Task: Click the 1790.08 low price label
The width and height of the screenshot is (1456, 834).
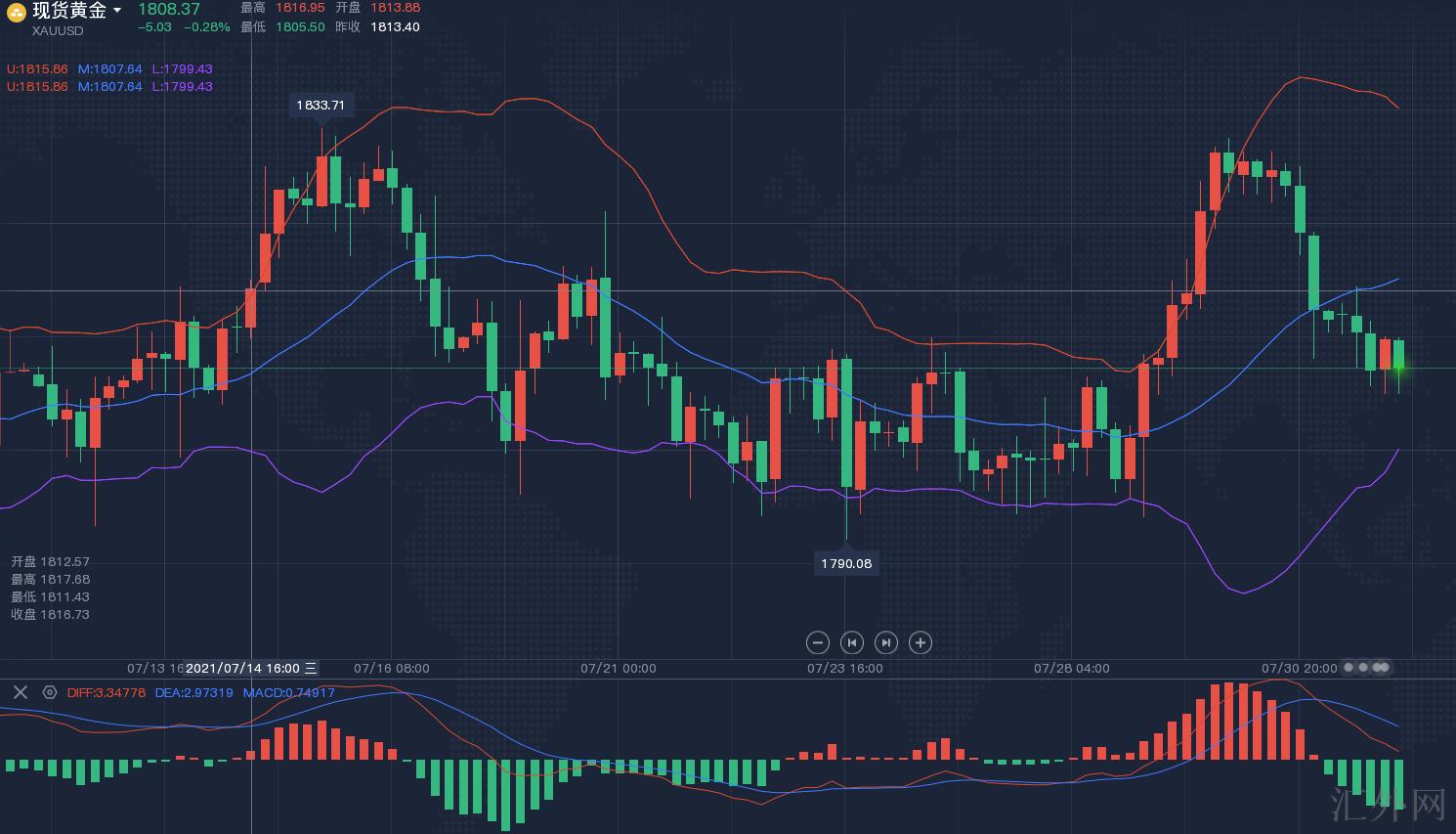Action: tap(846, 563)
